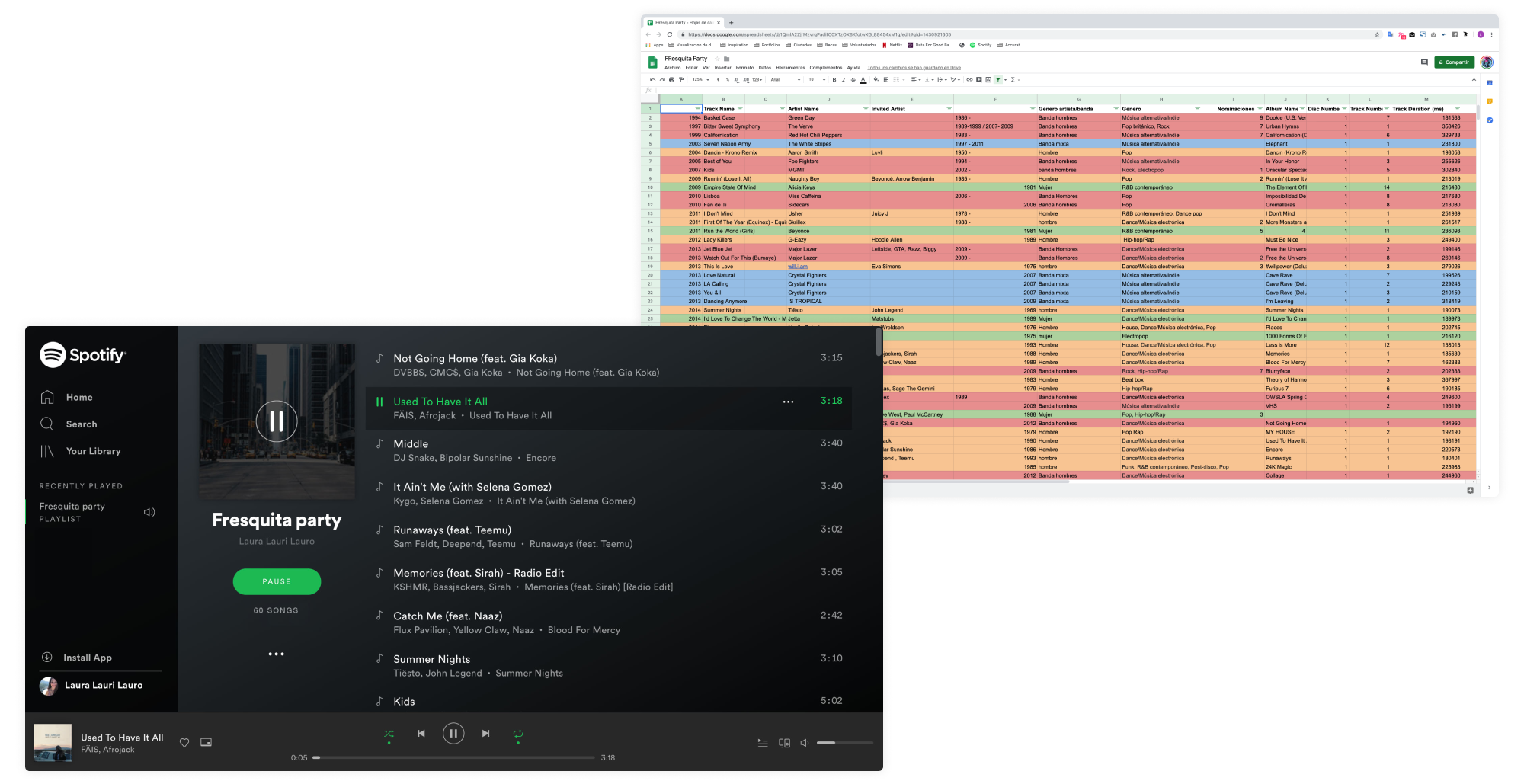Open Arial font dropdown in Sheets

785,79
